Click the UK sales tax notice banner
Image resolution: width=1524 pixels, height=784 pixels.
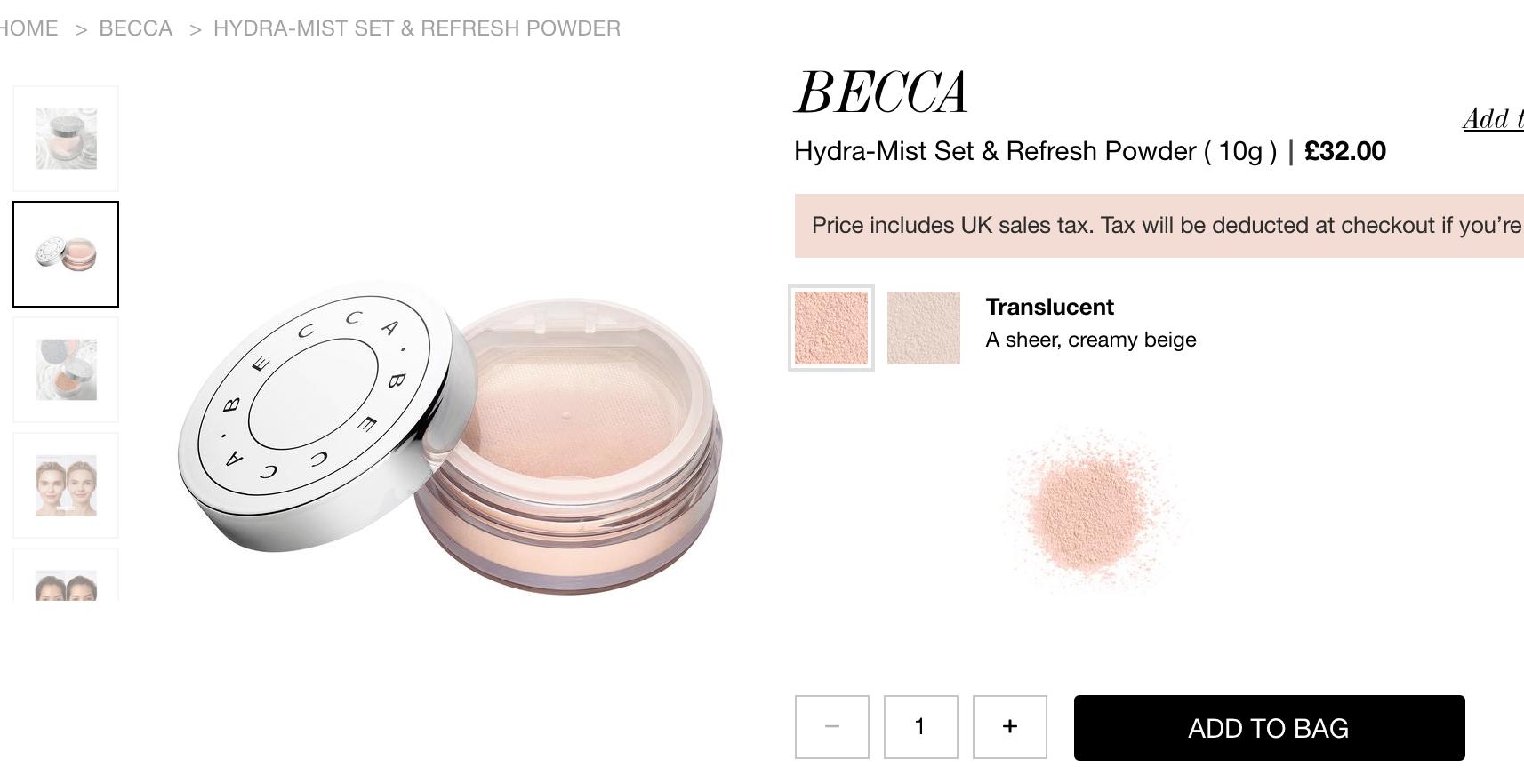(1159, 226)
